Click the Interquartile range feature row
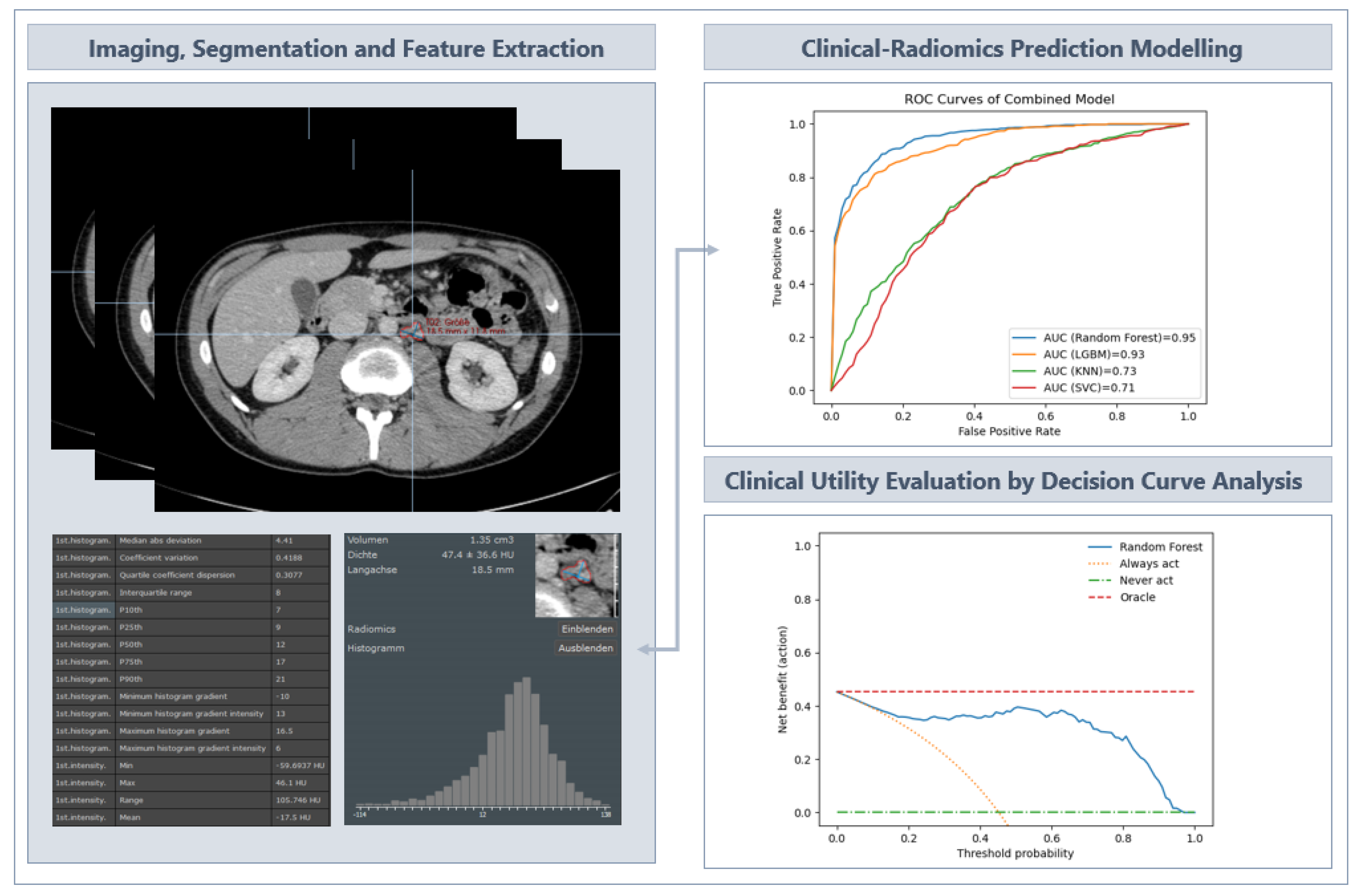Screen dimensions: 1359x896 (x=191, y=593)
